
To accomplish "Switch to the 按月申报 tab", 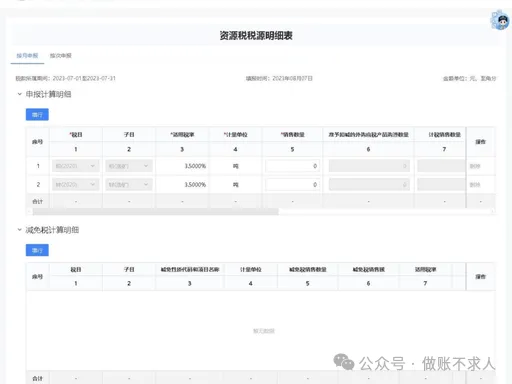I will 27,56.
